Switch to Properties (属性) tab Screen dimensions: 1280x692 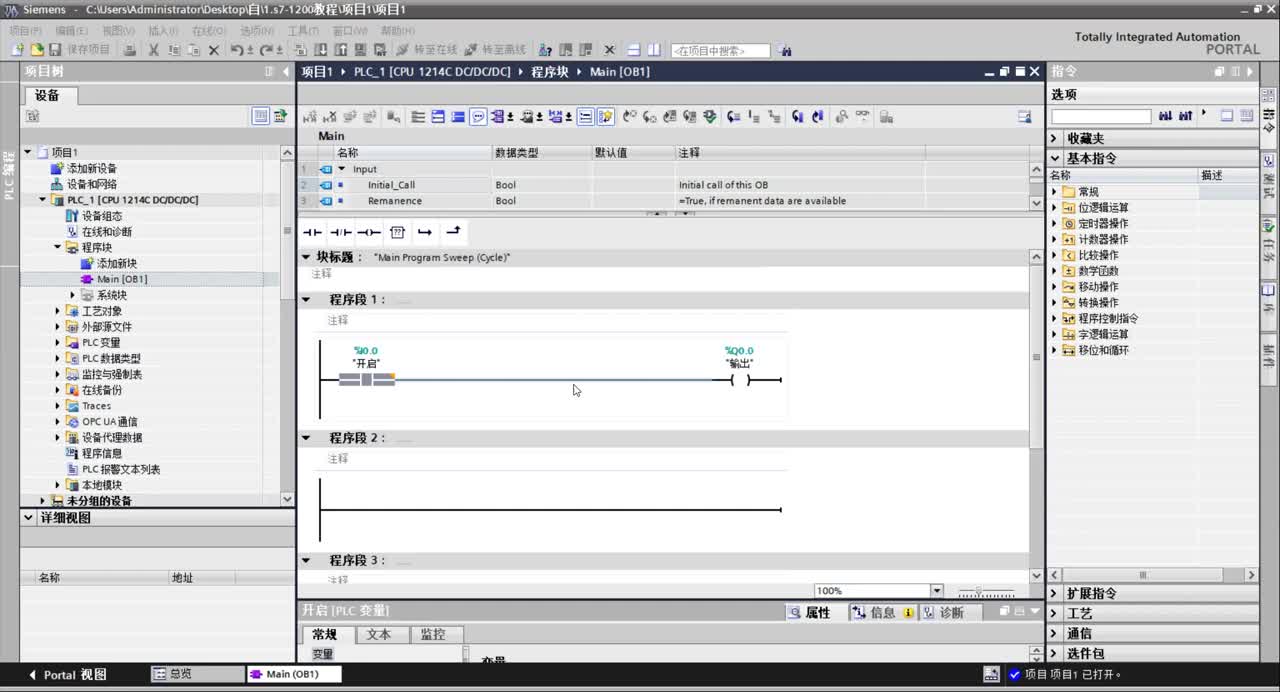click(811, 613)
